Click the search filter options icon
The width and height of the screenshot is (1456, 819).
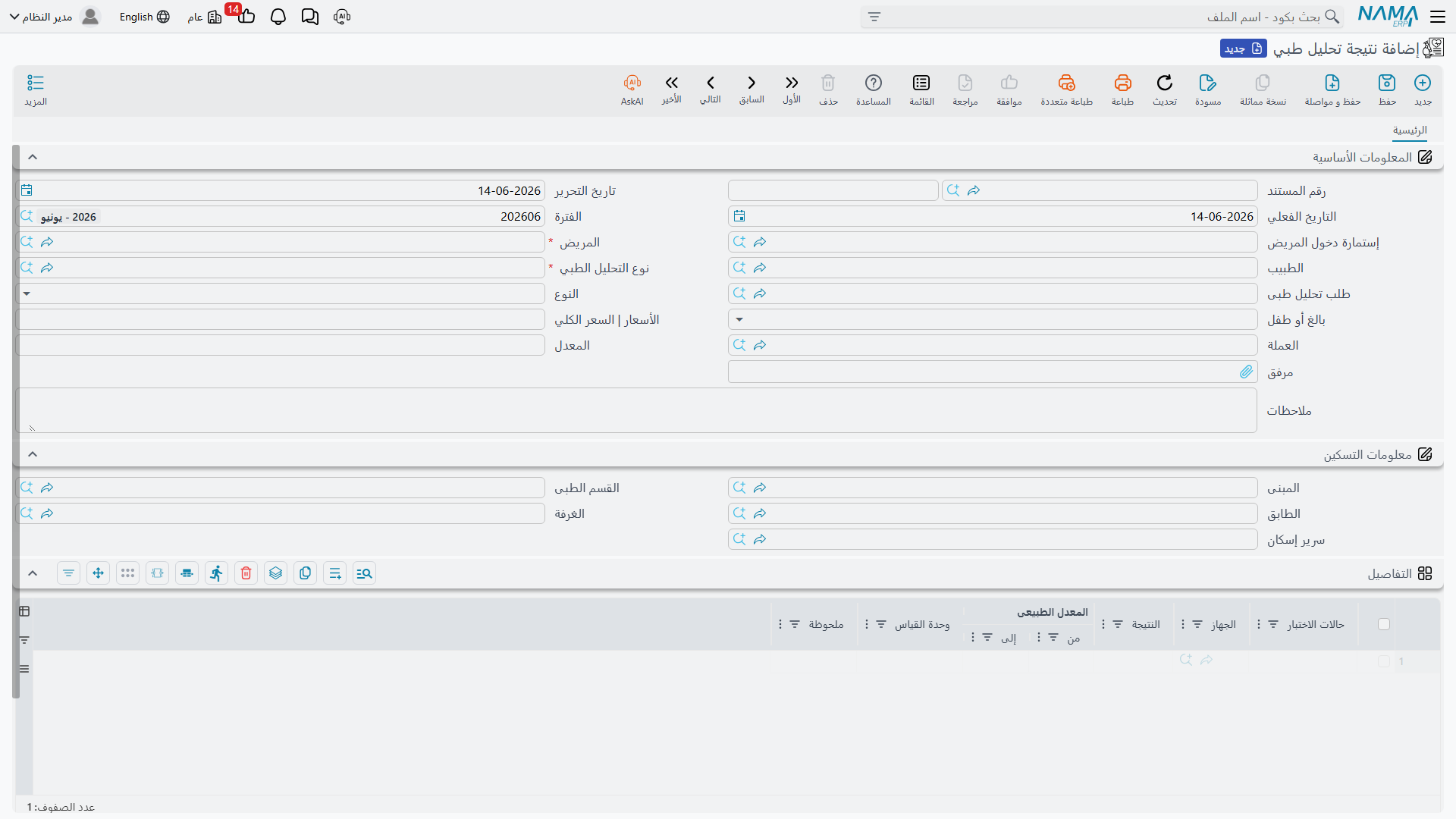pyautogui.click(x=874, y=17)
